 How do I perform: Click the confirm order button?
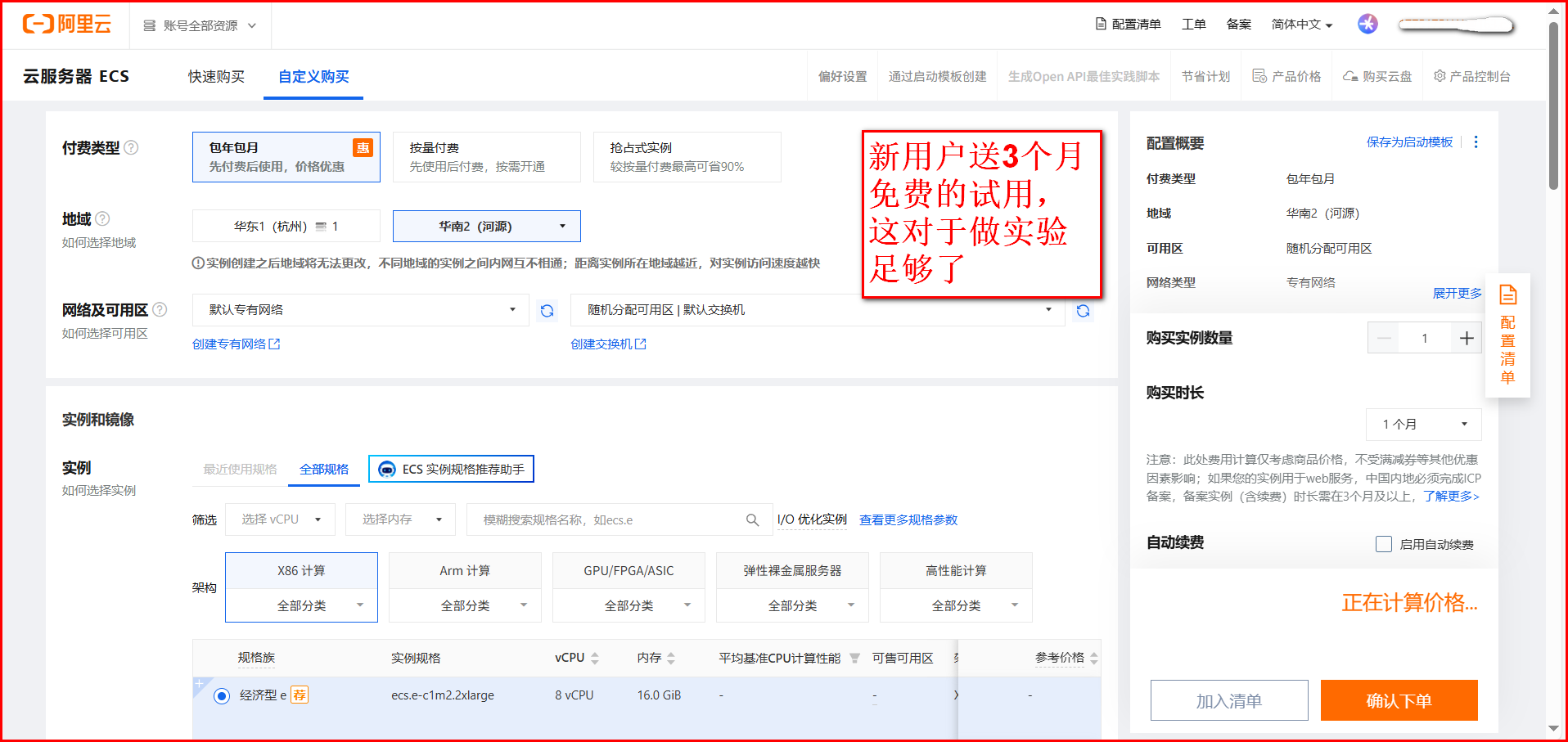[x=1399, y=700]
